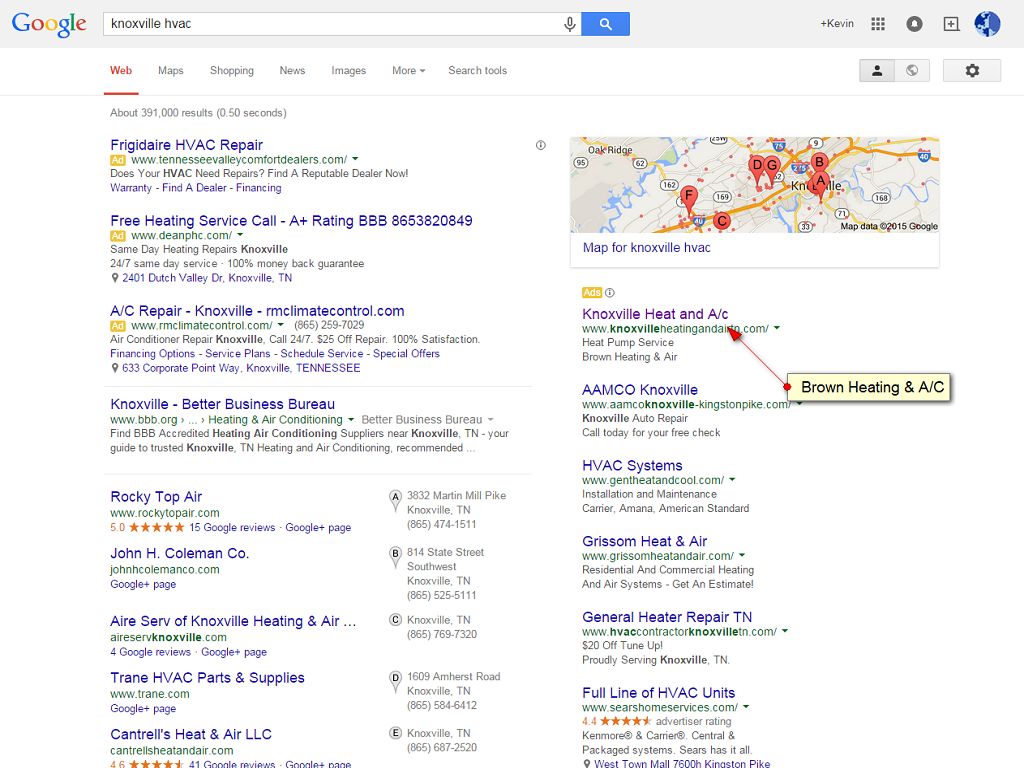The image size is (1024, 768).
Task: Click +Kevin profile link
Action: click(x=837, y=24)
